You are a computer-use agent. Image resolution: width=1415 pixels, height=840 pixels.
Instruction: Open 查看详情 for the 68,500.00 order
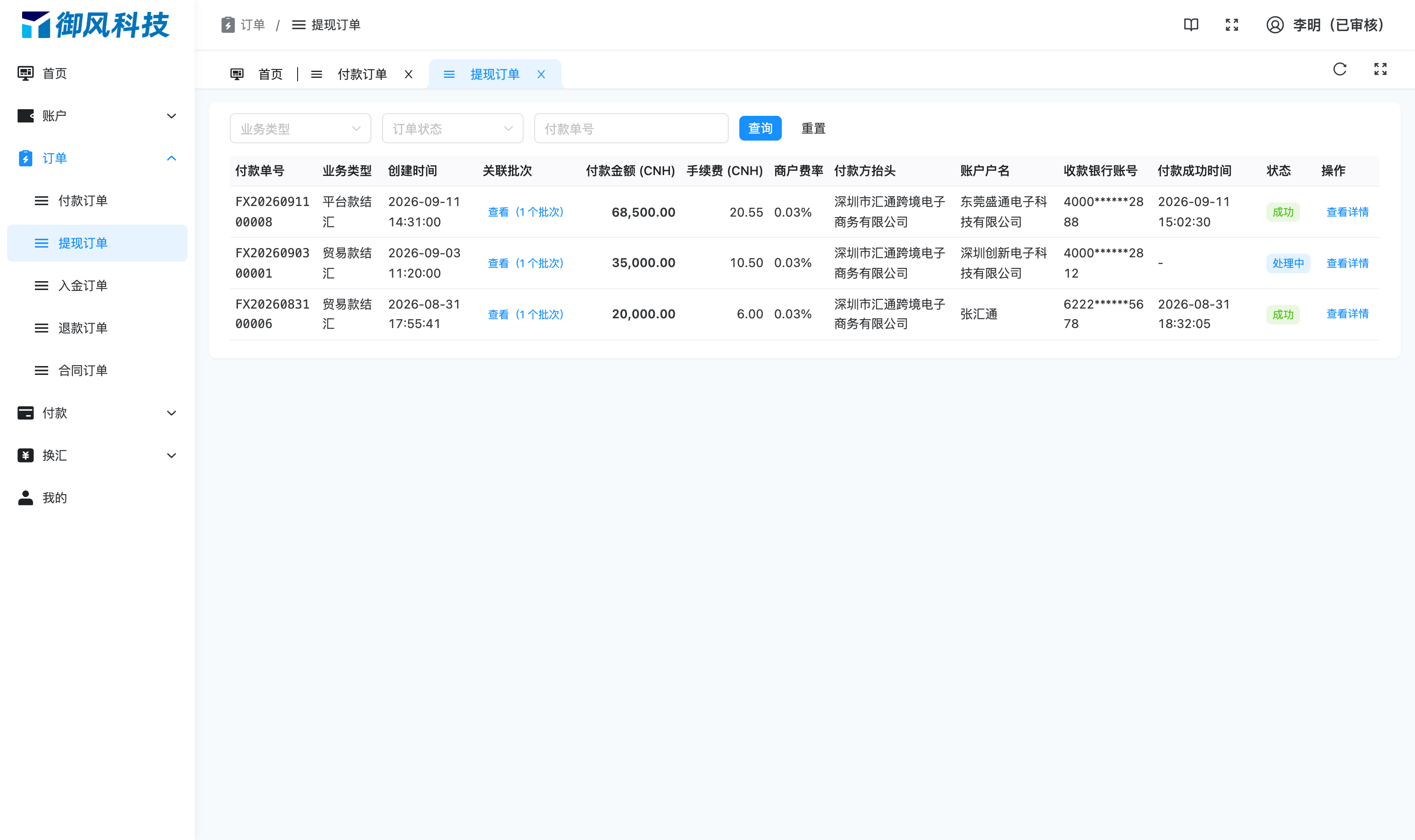[1347, 212]
